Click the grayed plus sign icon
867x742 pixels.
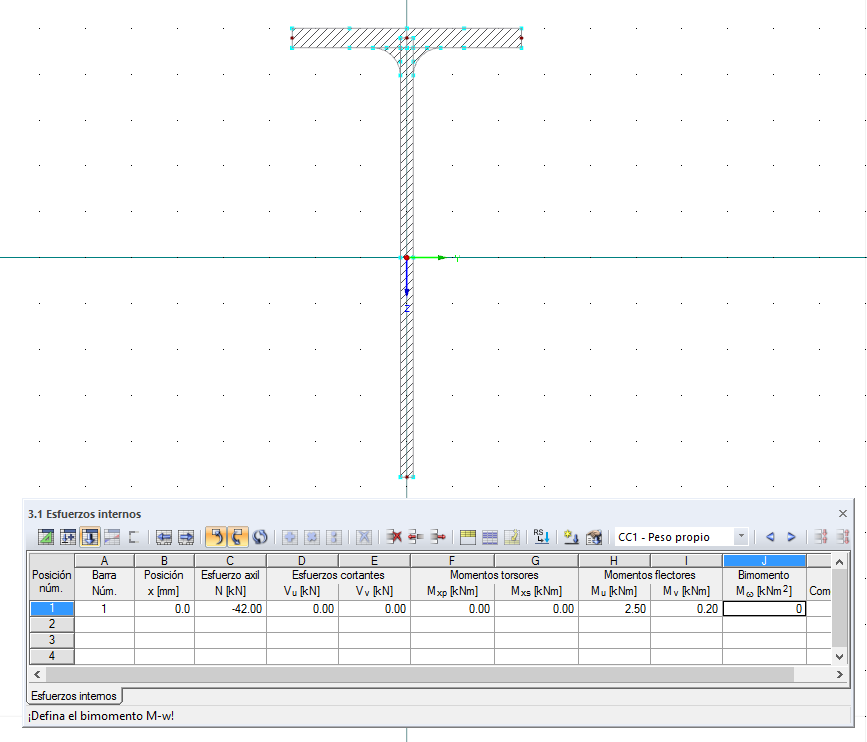coord(290,537)
